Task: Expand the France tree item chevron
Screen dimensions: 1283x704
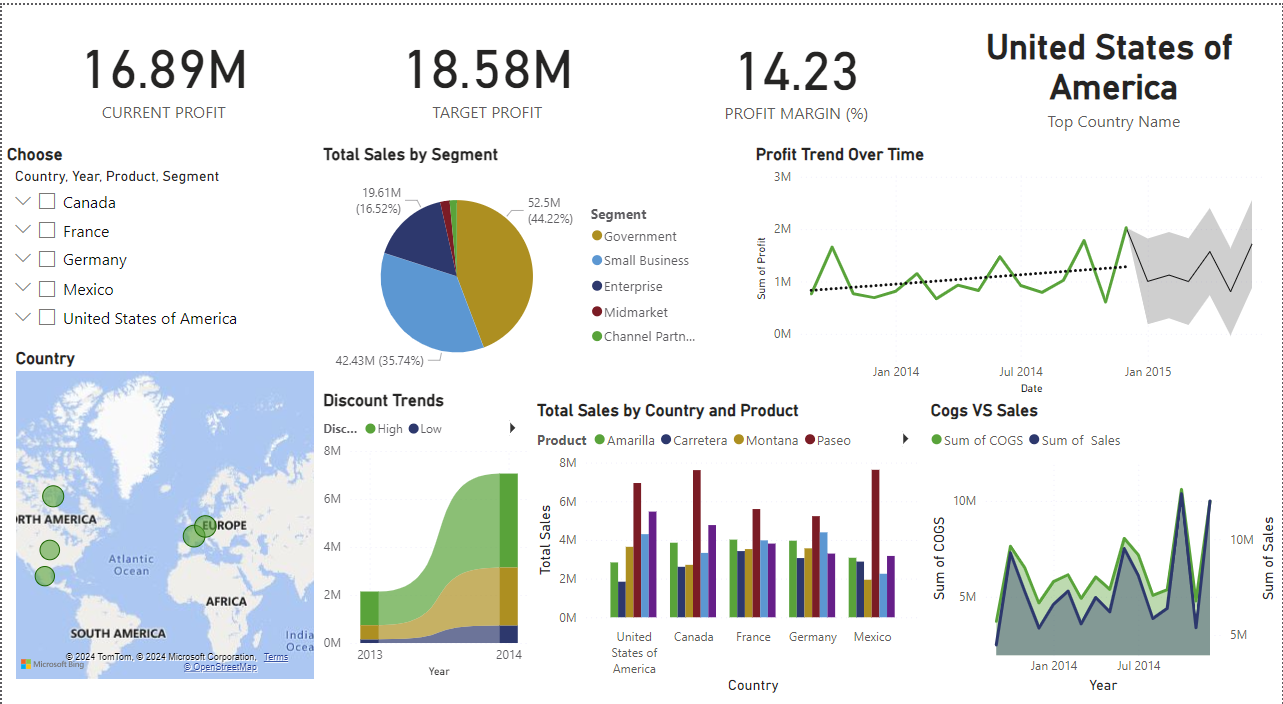Action: tap(22, 231)
